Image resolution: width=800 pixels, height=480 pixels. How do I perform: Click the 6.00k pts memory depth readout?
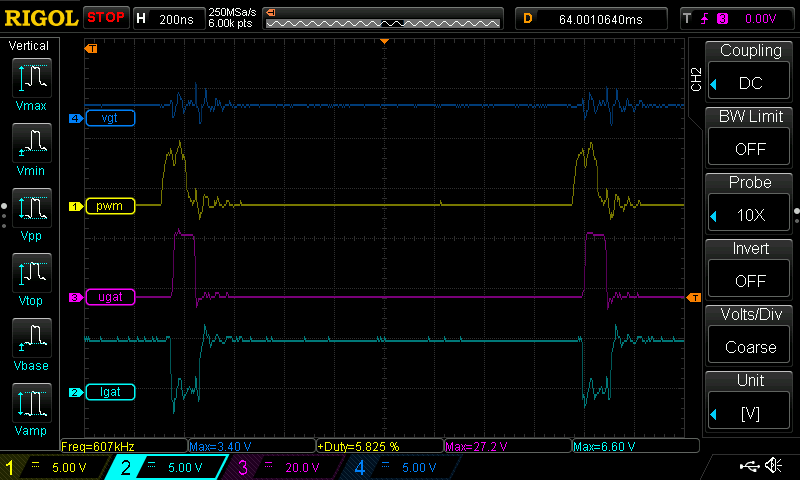point(230,23)
